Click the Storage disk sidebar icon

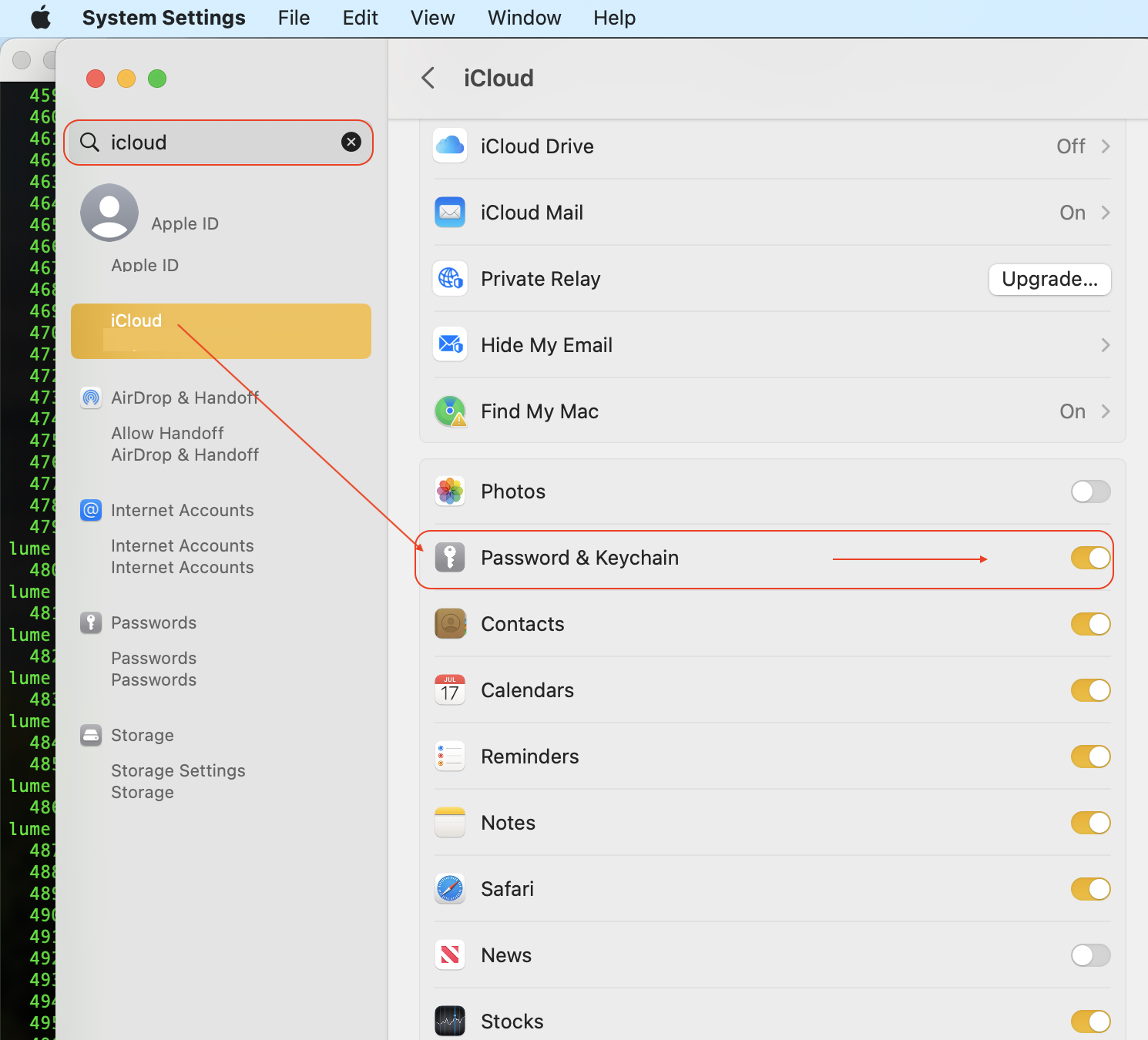[x=91, y=735]
